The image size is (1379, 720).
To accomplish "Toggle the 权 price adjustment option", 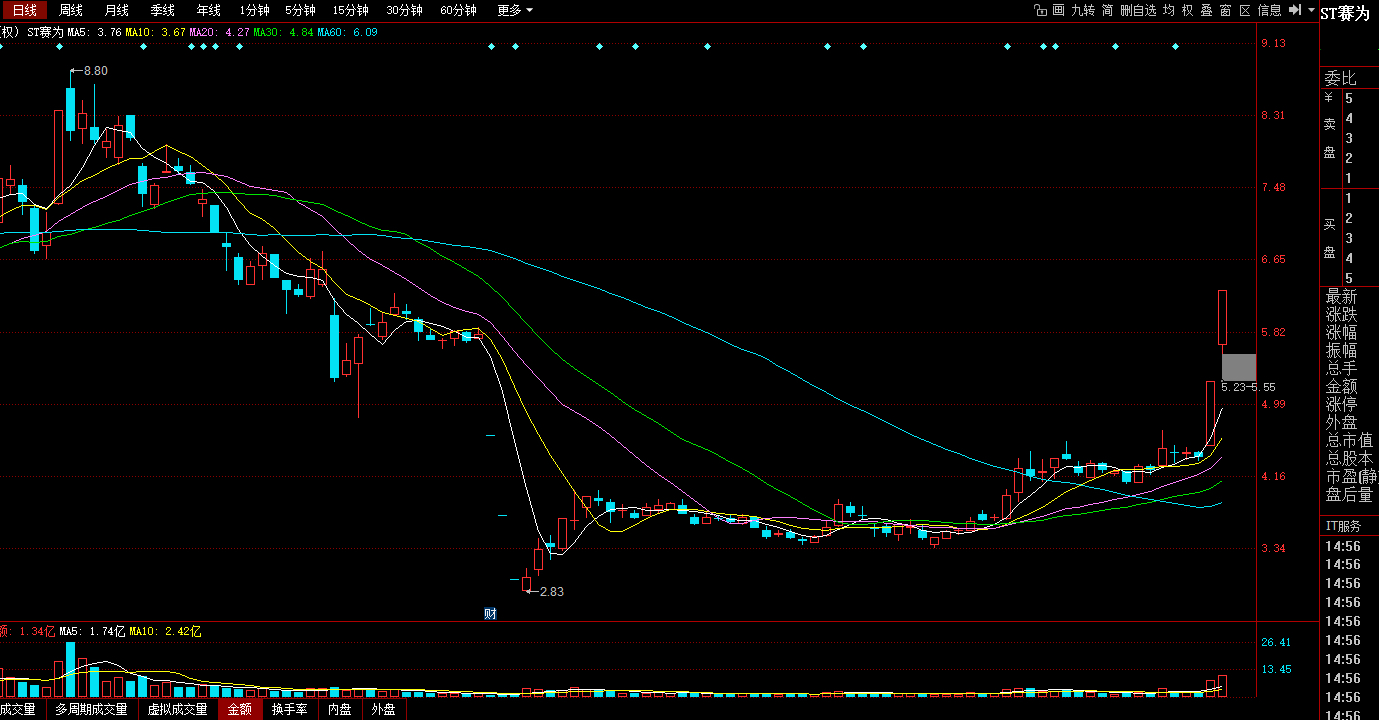I will (1188, 10).
